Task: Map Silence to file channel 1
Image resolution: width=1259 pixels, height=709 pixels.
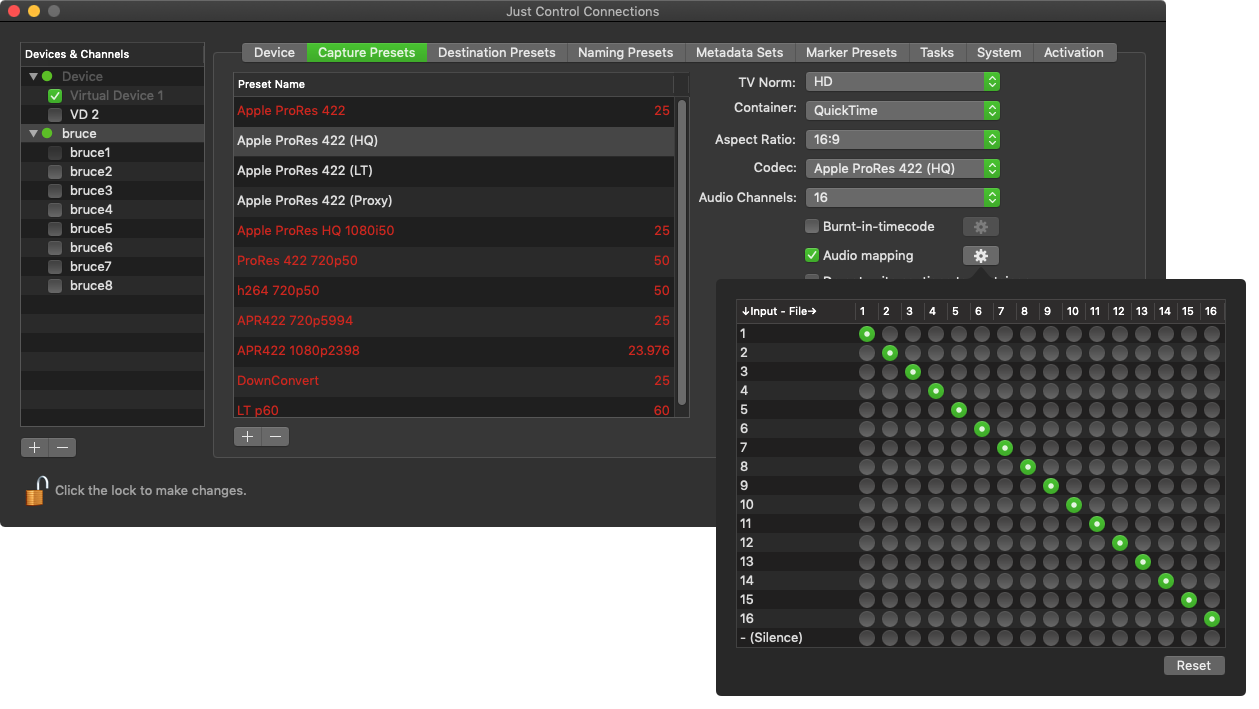Action: click(867, 637)
